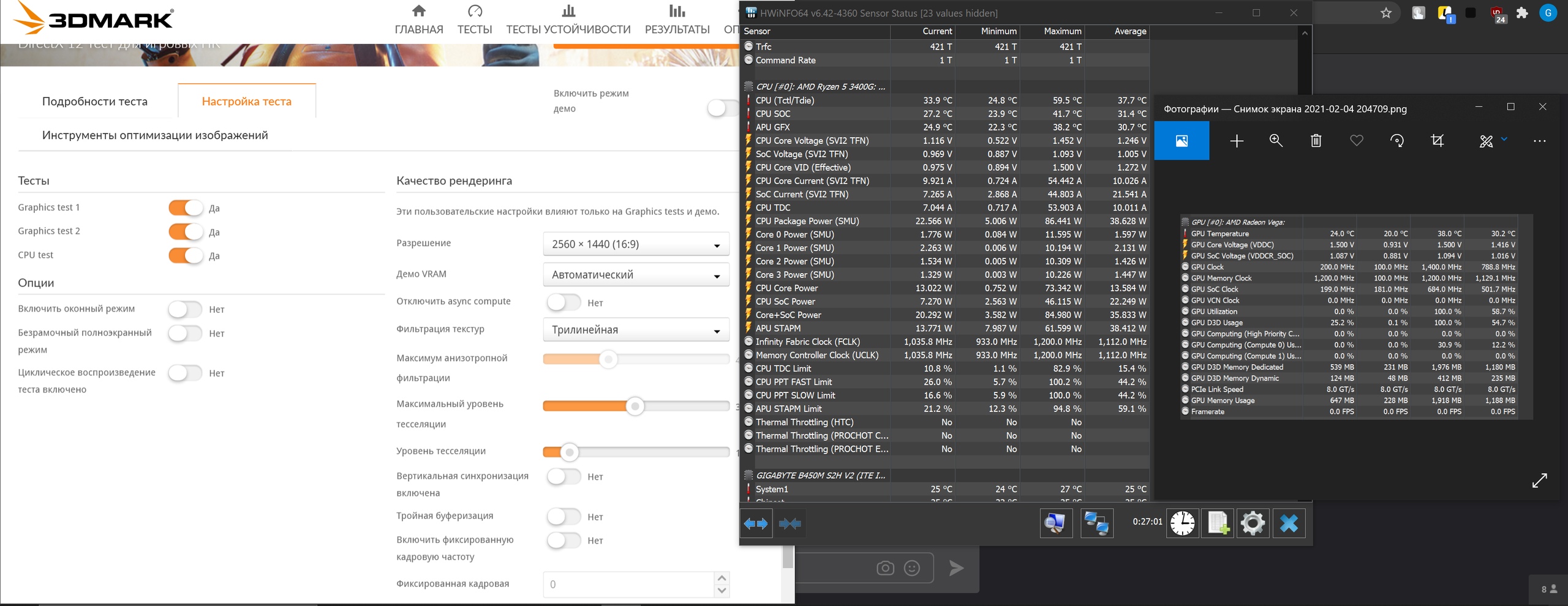The height and width of the screenshot is (606, 1568).
Task: Delete the photo with the trash icon
Action: coord(1316,141)
